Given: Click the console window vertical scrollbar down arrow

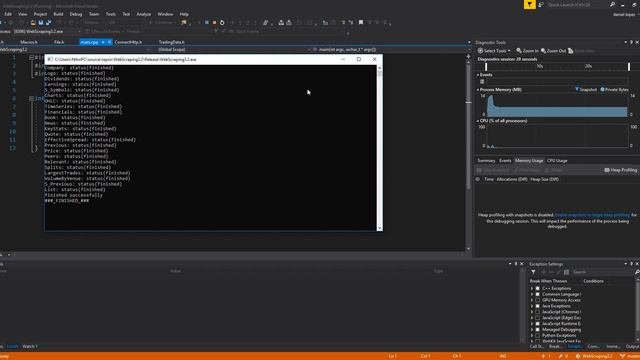Looking at the screenshot, I should tap(380, 228).
